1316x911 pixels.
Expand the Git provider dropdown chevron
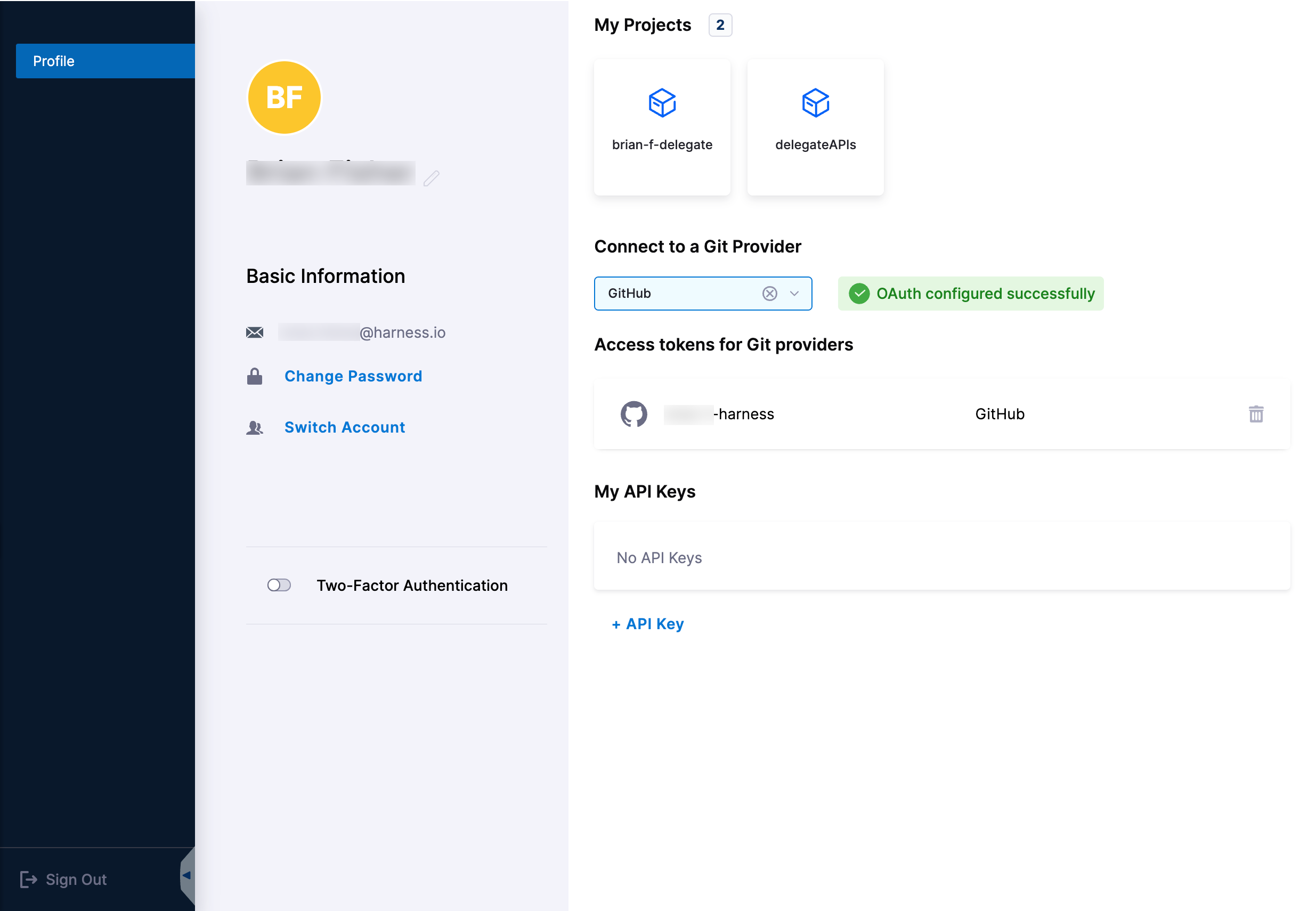point(794,294)
